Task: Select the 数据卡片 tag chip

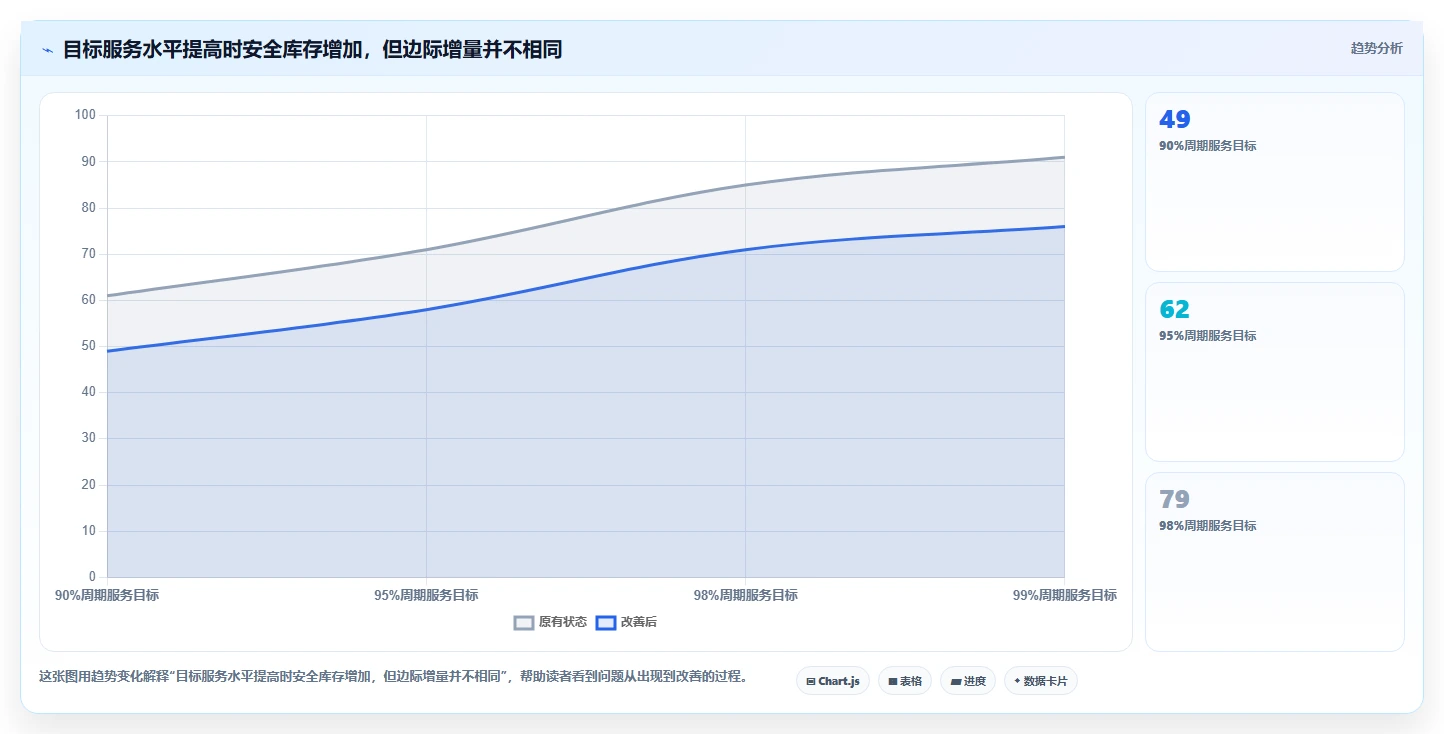Action: [x=1041, y=681]
